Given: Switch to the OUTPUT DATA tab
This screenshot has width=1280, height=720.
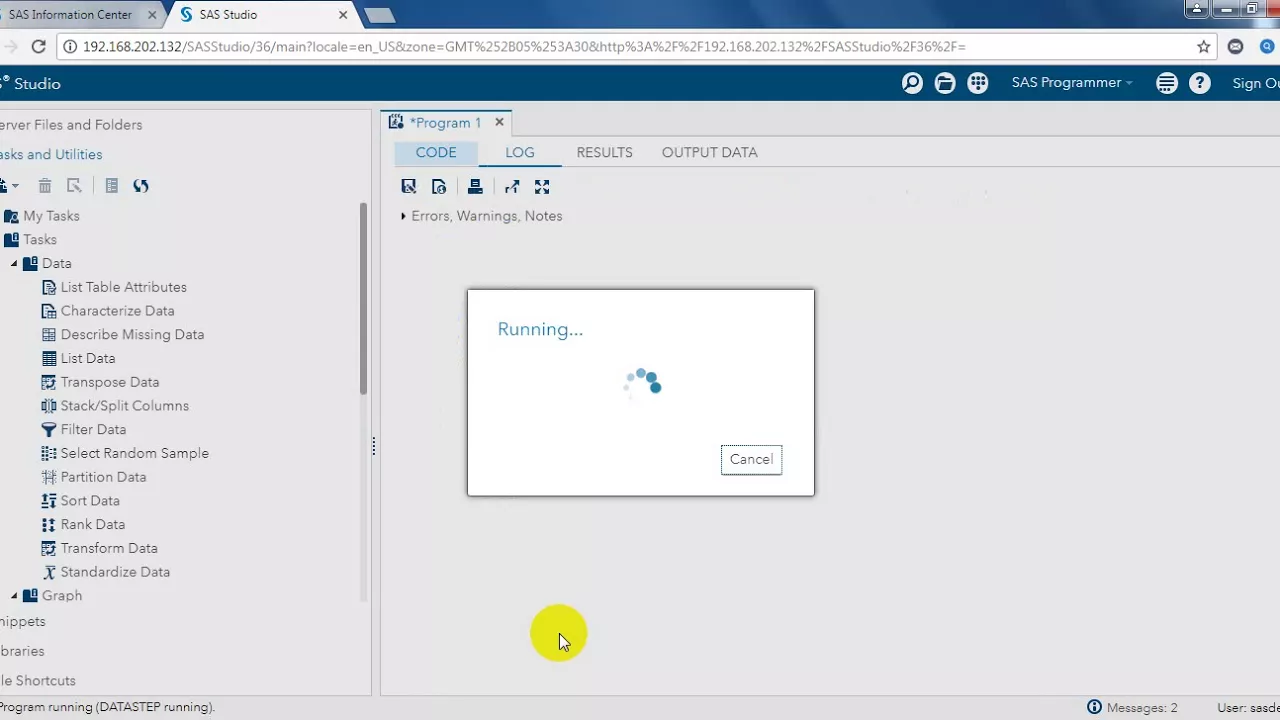Looking at the screenshot, I should point(709,152).
